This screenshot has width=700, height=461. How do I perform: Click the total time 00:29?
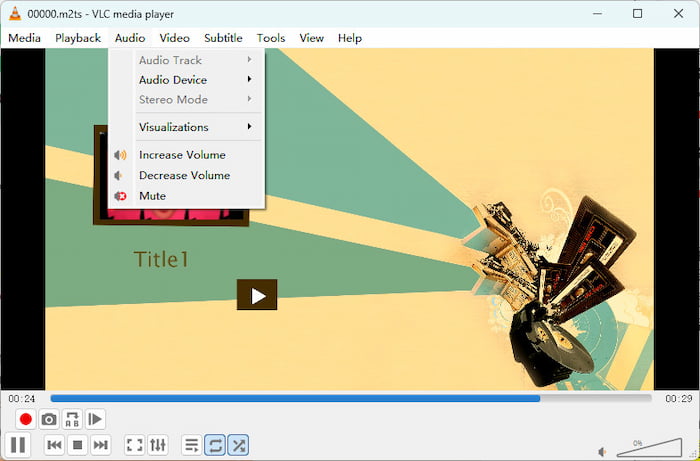tap(679, 399)
